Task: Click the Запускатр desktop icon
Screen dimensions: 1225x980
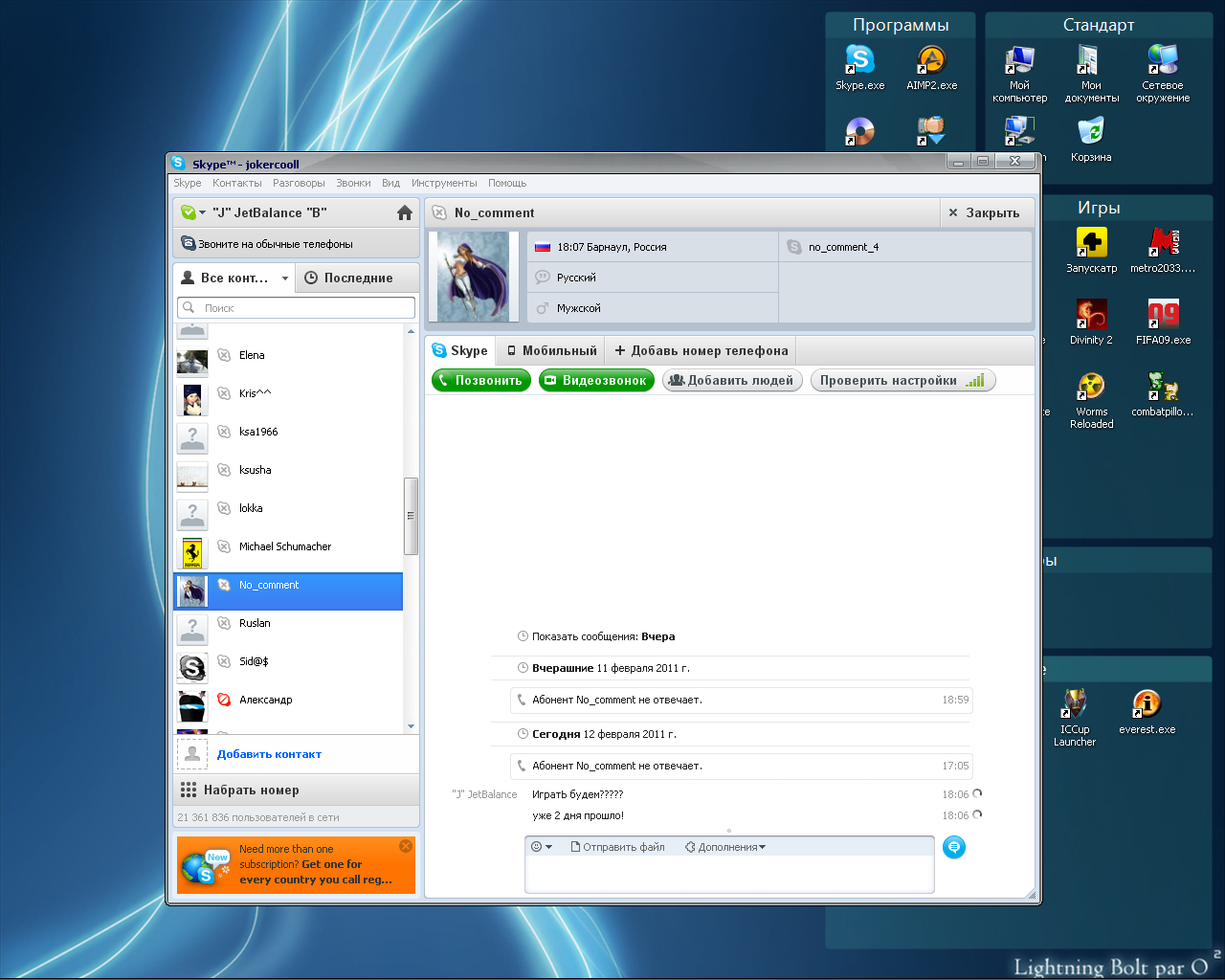Action: (1091, 251)
